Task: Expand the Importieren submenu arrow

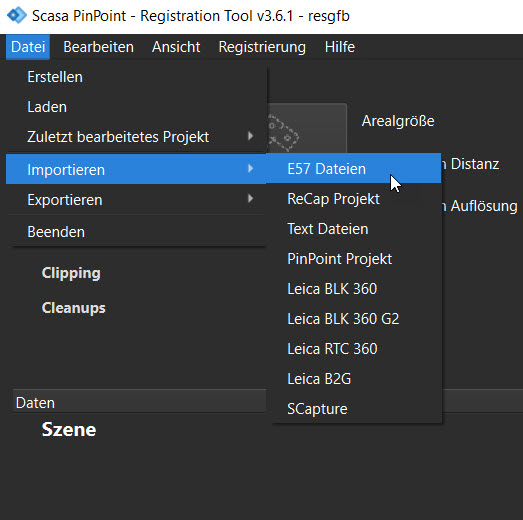Action: click(250, 169)
